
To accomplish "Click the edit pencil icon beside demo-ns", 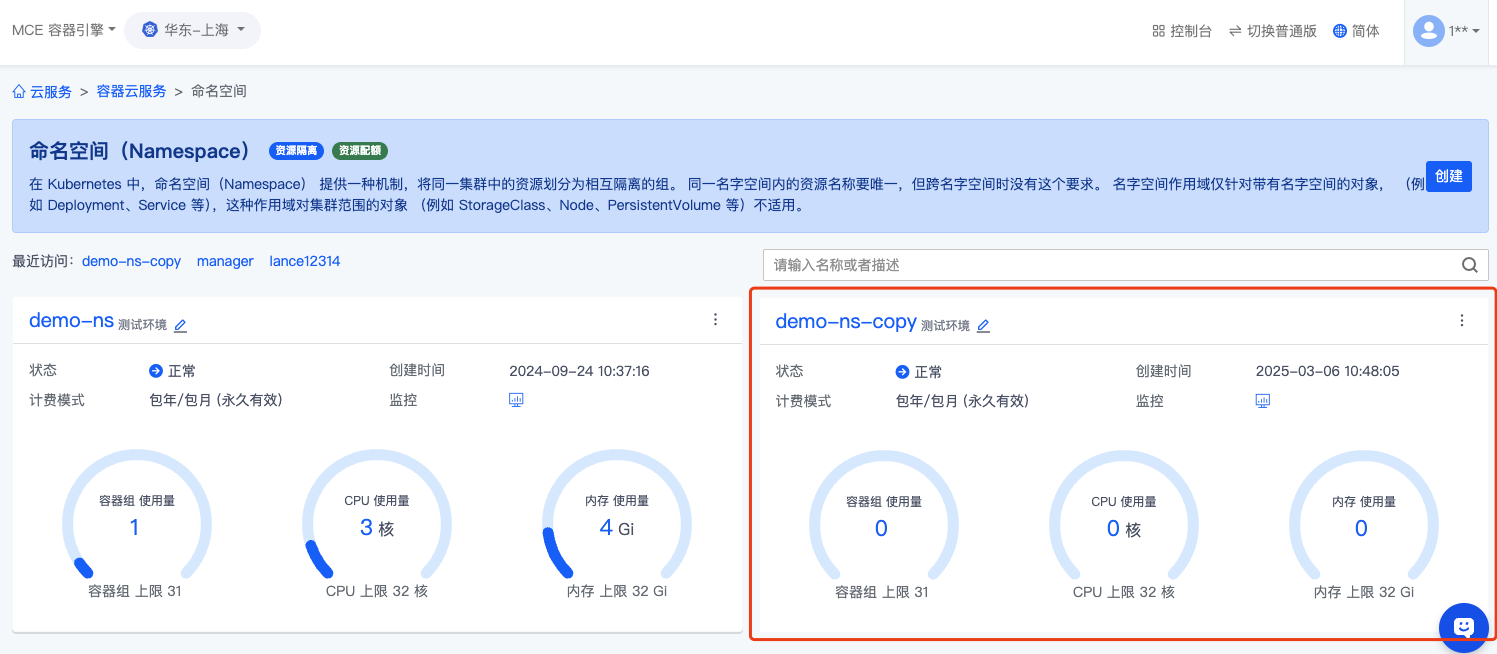I will point(180,326).
